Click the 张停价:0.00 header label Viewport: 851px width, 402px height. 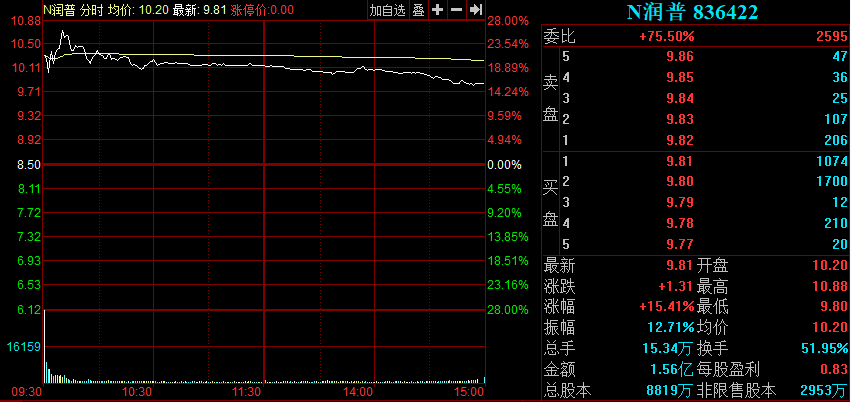tap(262, 9)
